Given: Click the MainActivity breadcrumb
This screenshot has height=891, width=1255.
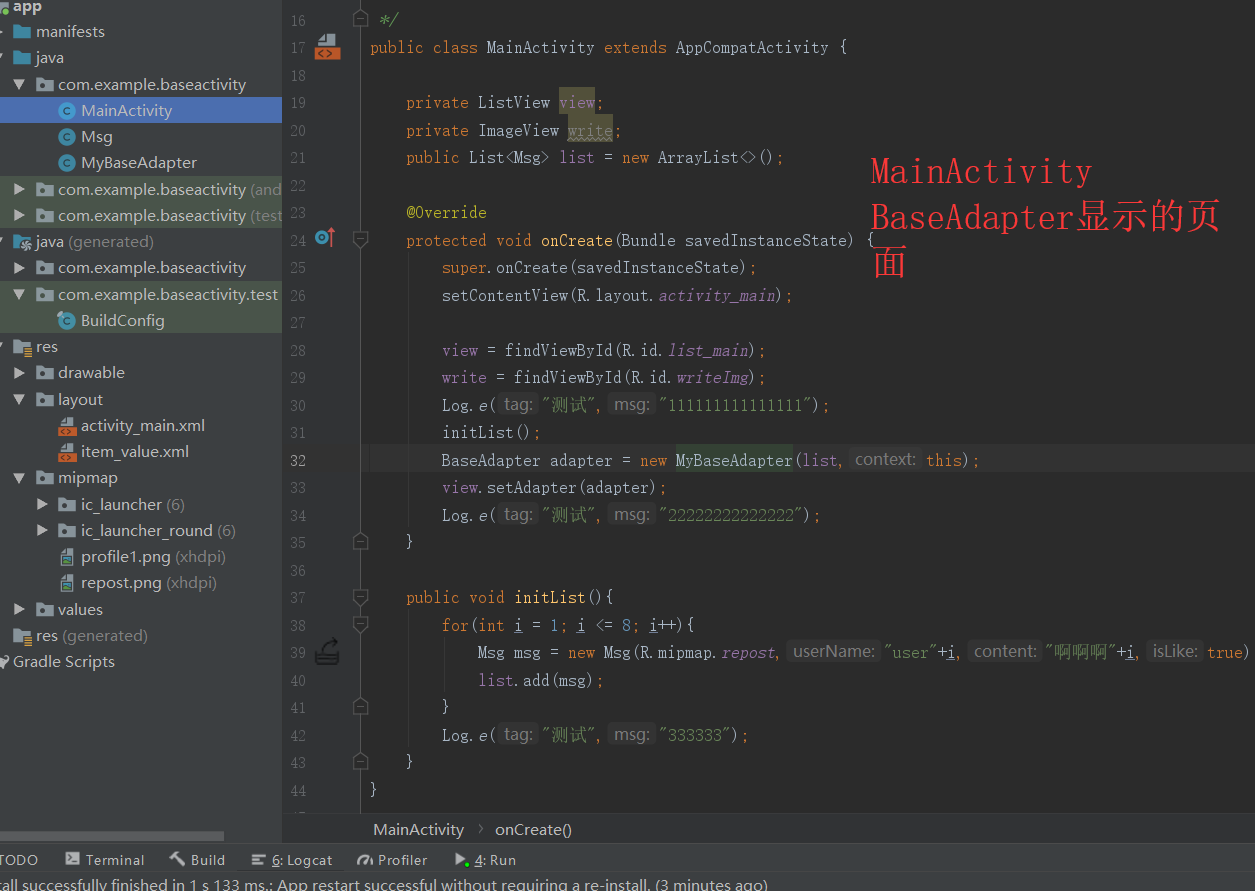Looking at the screenshot, I should (x=418, y=829).
